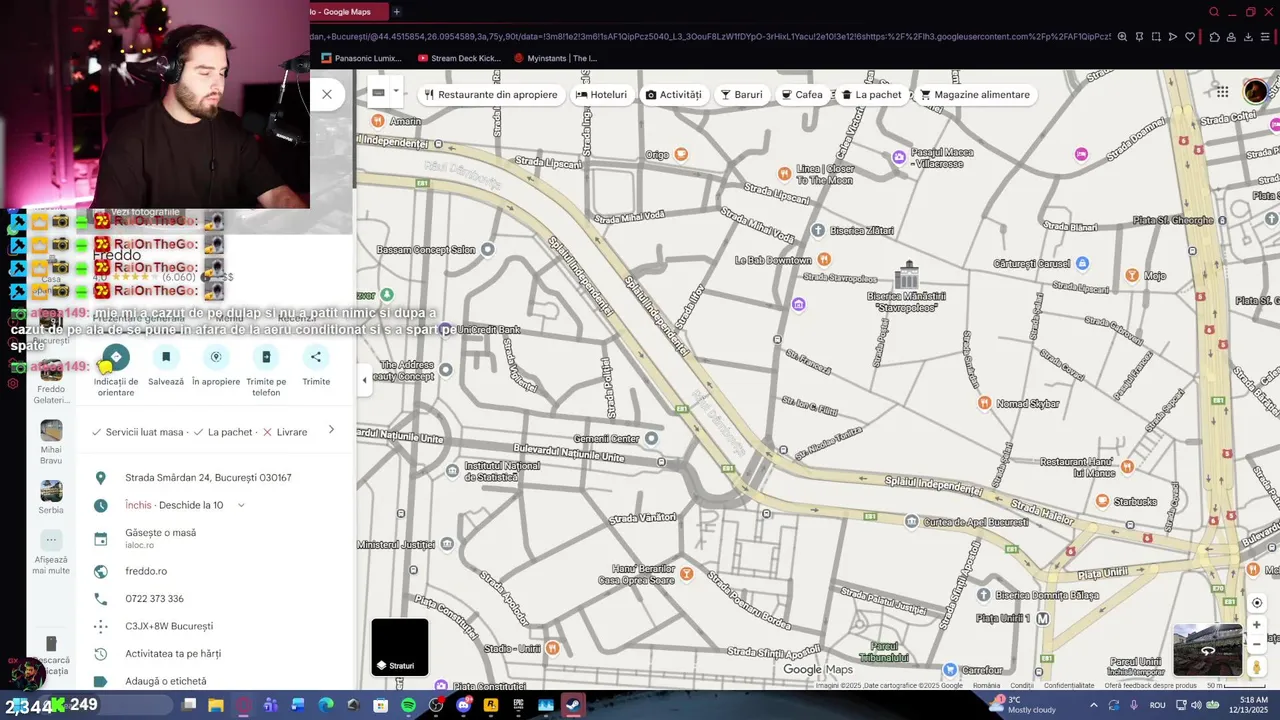Image resolution: width=1280 pixels, height=720 pixels.
Task: Click the browser pin icon
Action: click(1138, 37)
